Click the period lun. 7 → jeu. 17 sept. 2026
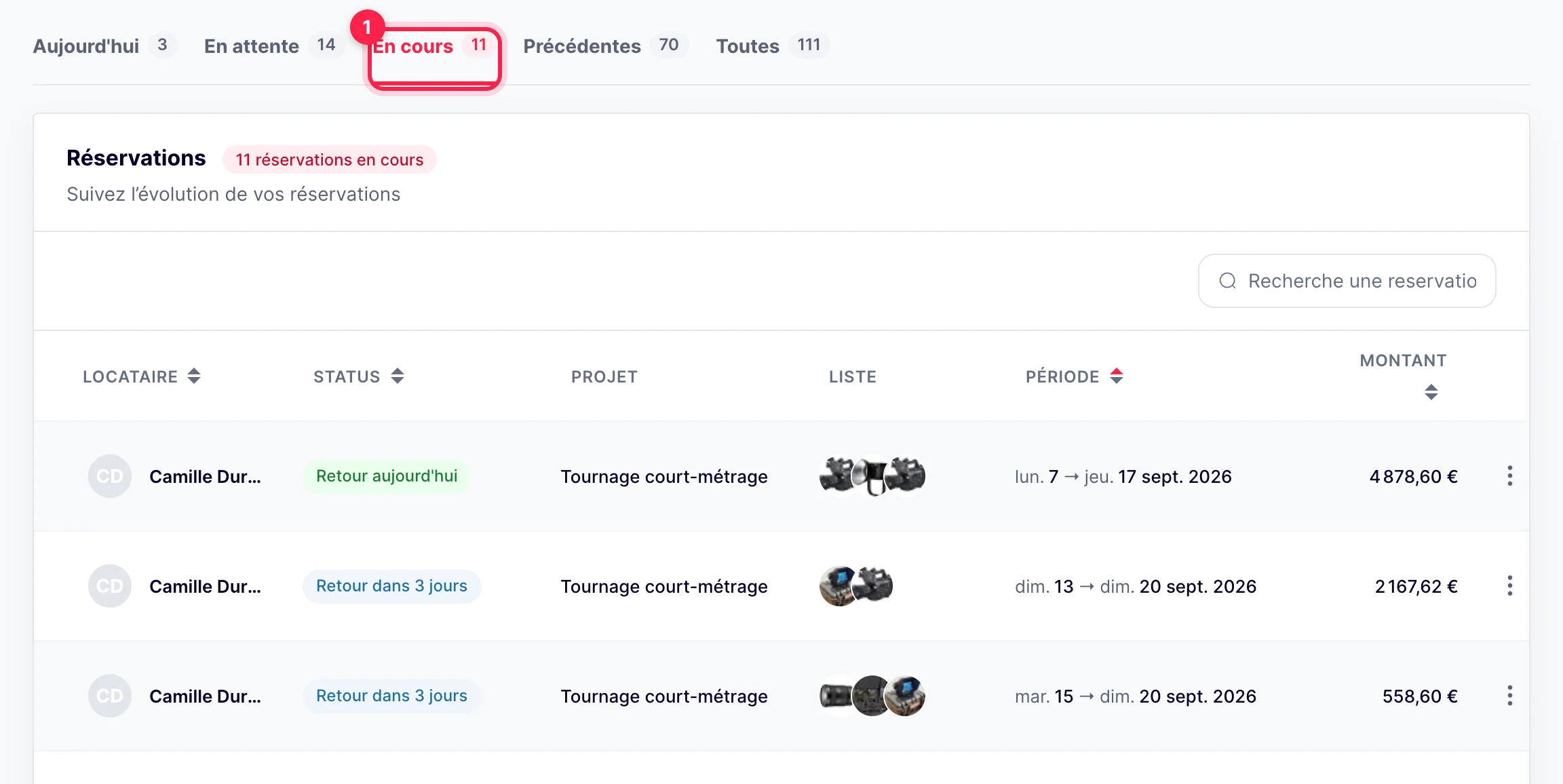The image size is (1563, 784). pos(1123,477)
